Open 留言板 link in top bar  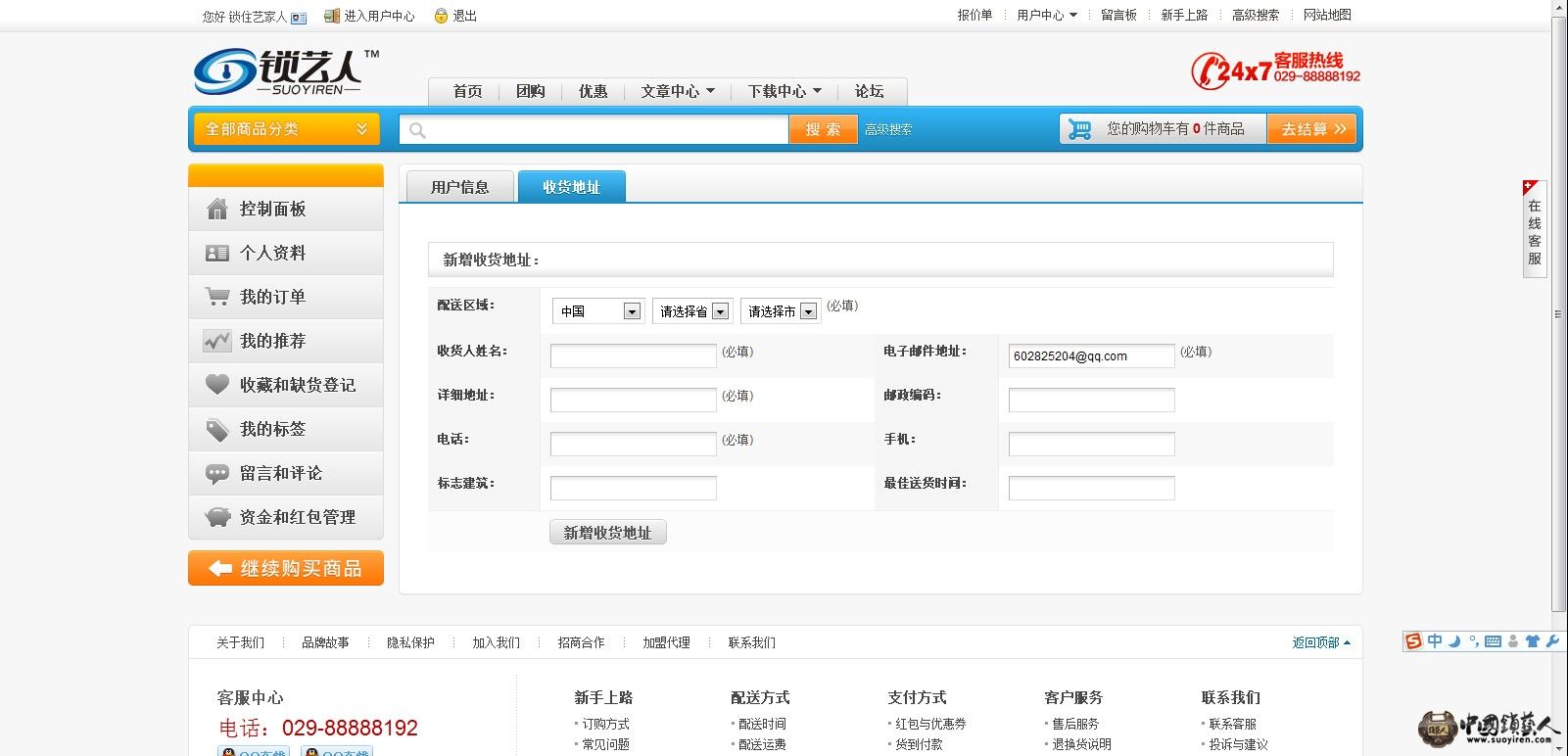point(1118,15)
